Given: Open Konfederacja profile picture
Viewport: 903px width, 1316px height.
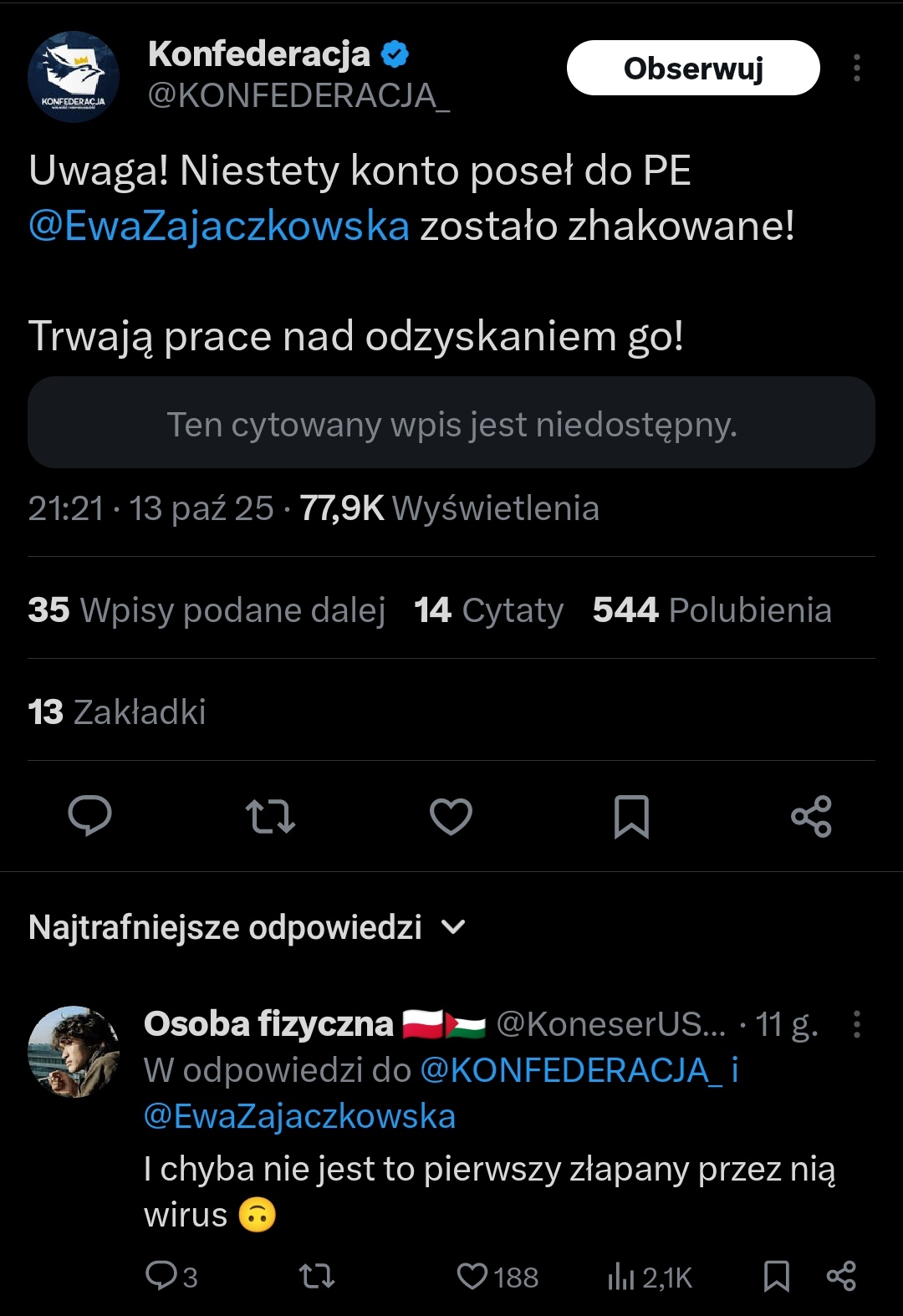Looking at the screenshot, I should pyautogui.click(x=74, y=77).
